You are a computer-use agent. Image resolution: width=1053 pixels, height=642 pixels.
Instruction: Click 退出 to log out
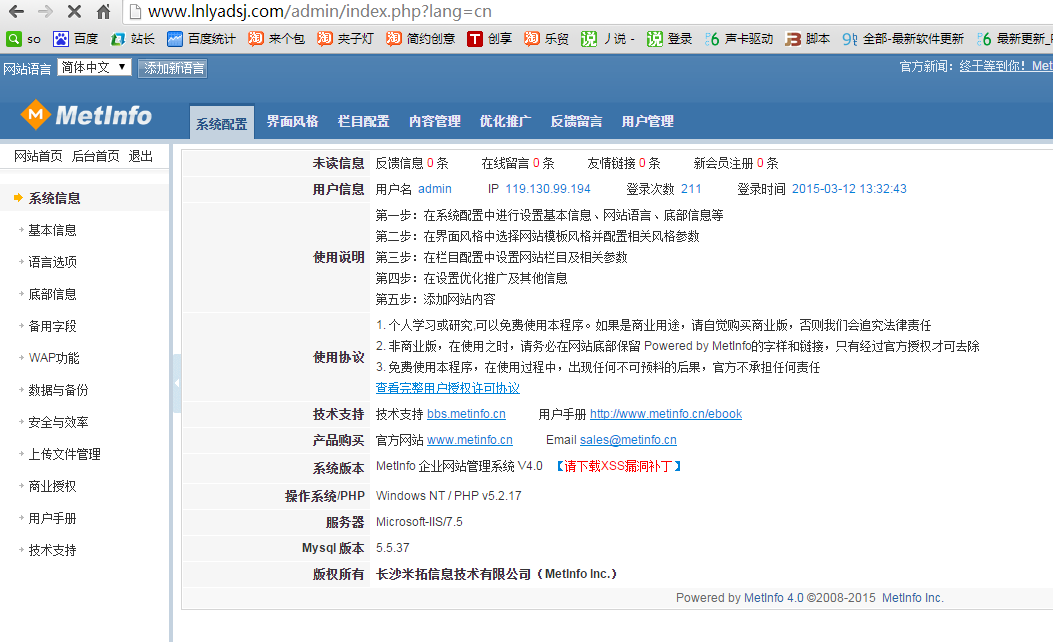[x=140, y=156]
